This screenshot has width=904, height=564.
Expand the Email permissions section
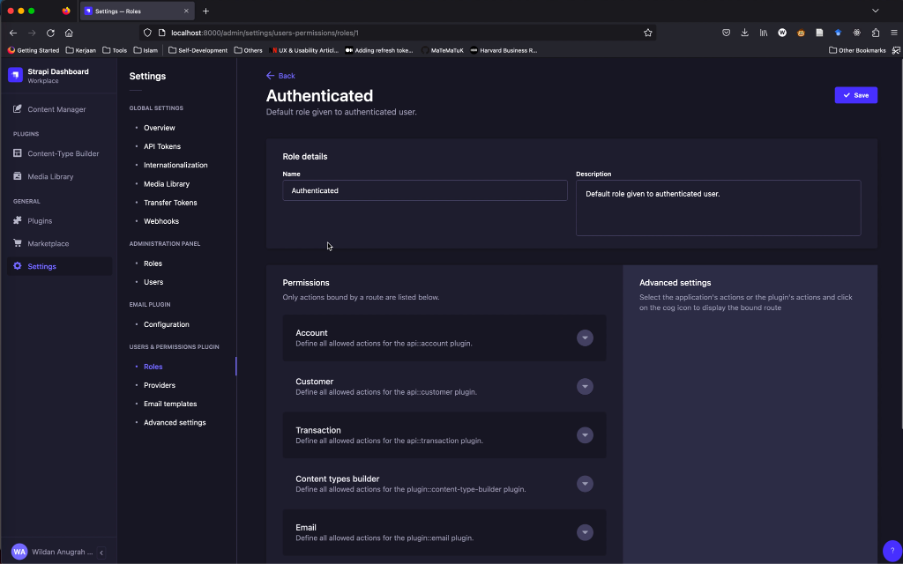(585, 532)
